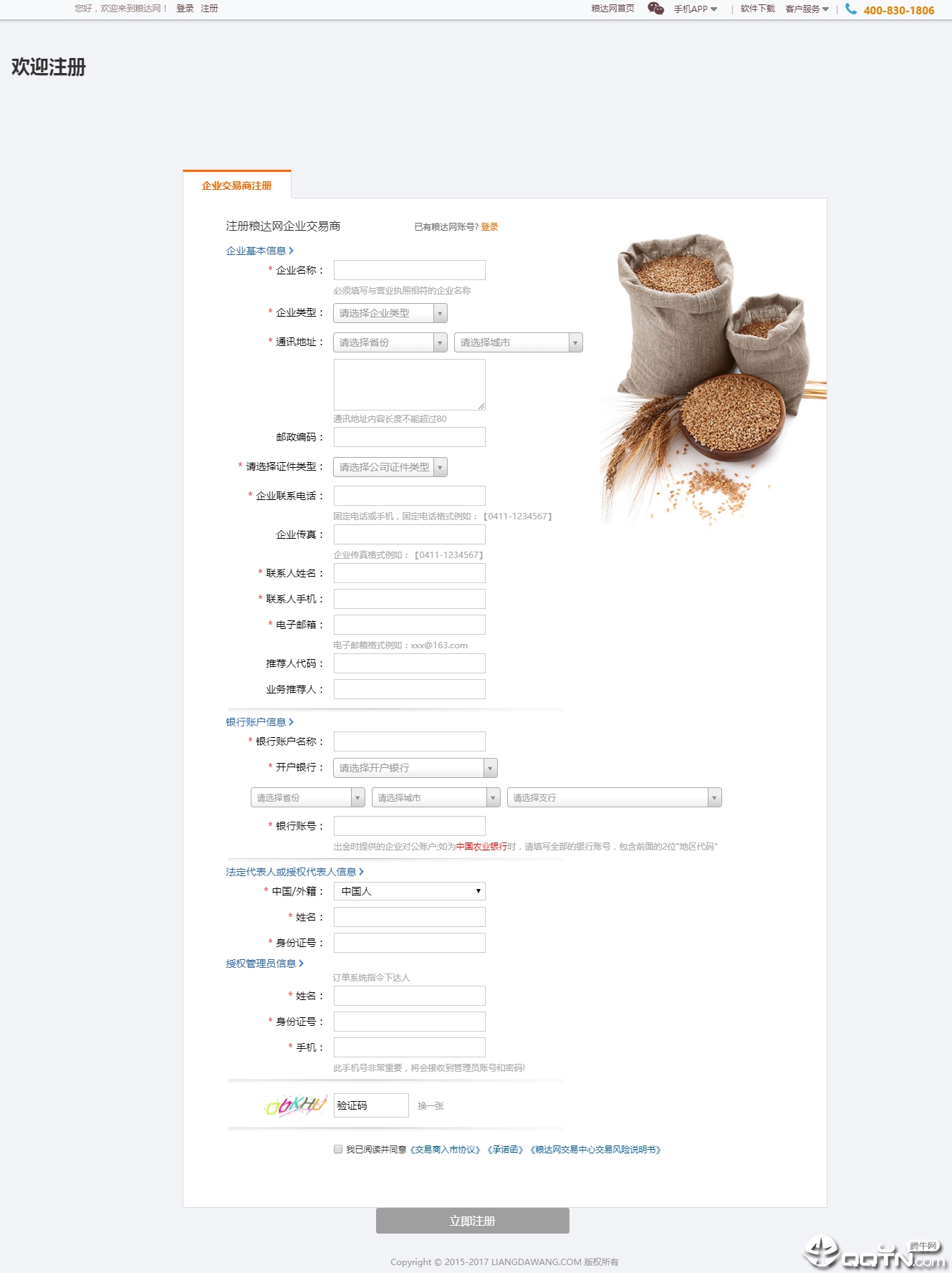Click the QQTN logo watermark
Image resolution: width=952 pixels, height=1273 pixels.
tap(875, 1254)
